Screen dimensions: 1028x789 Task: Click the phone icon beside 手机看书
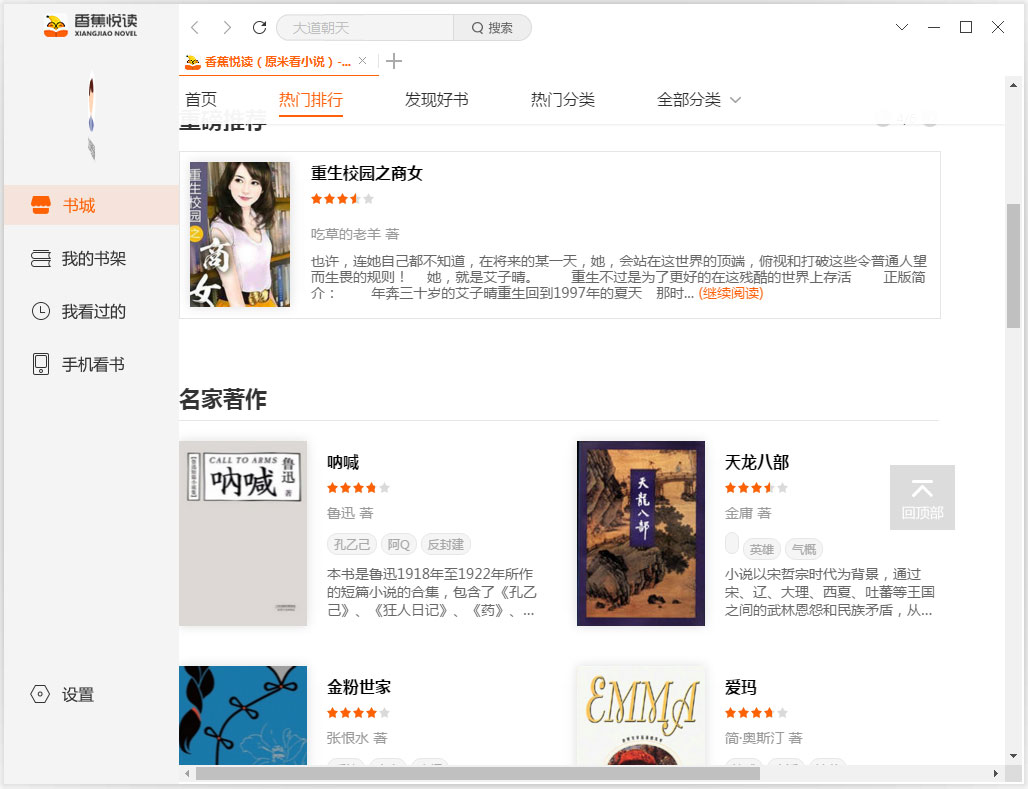coord(41,364)
